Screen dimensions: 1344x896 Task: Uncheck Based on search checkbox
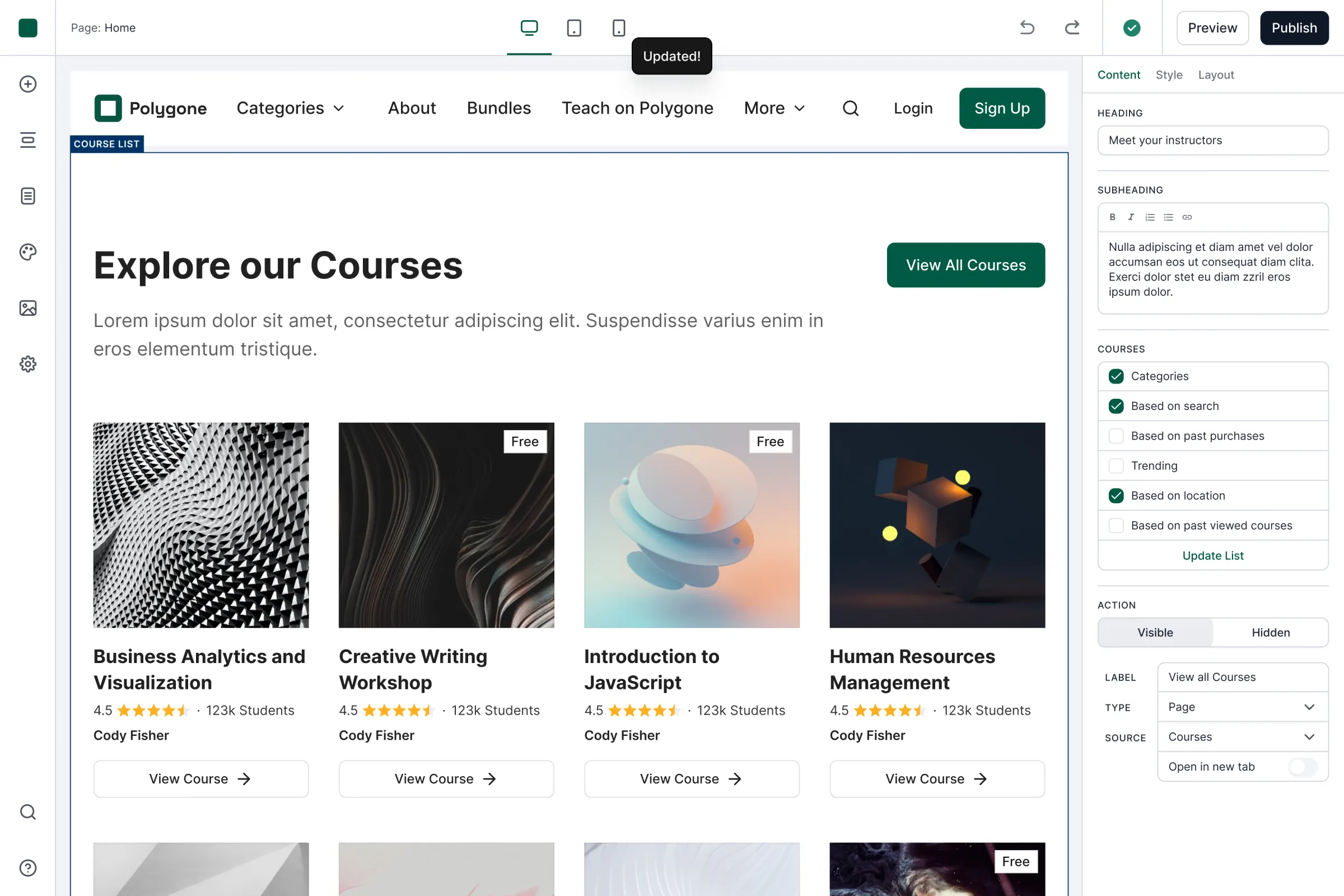[x=1116, y=405]
